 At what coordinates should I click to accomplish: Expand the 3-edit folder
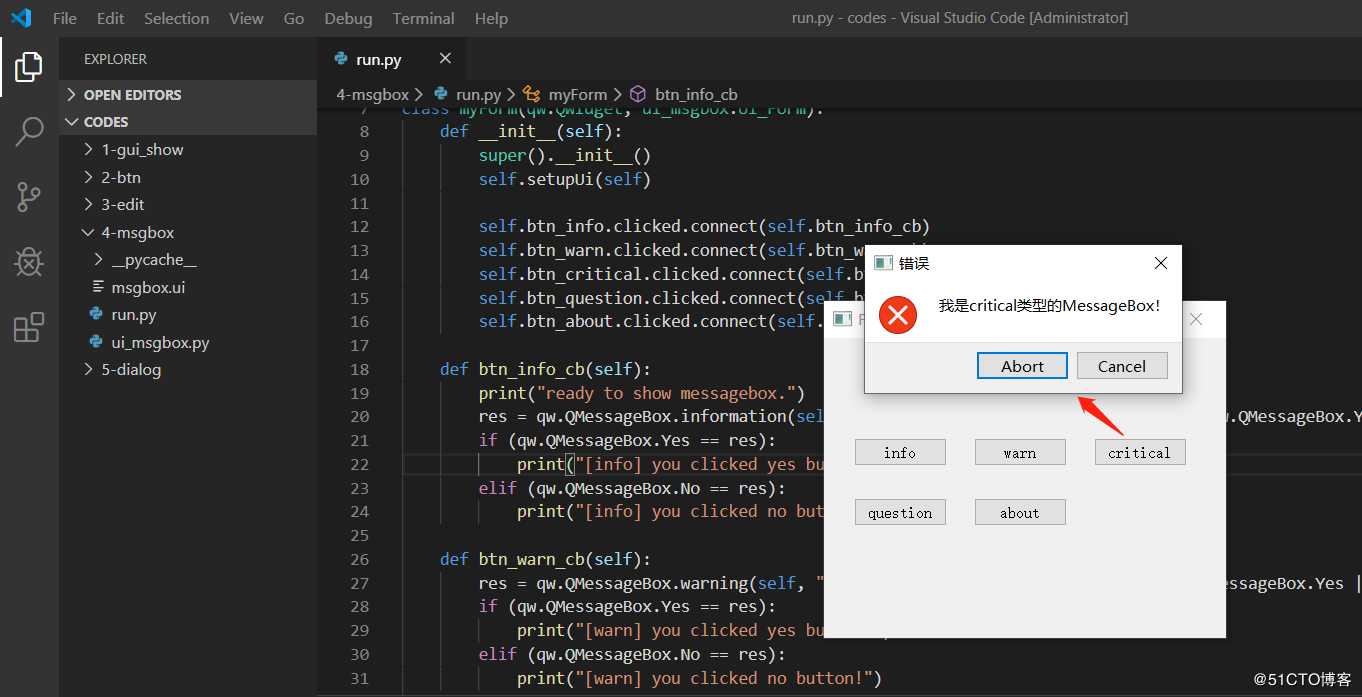[188, 204]
